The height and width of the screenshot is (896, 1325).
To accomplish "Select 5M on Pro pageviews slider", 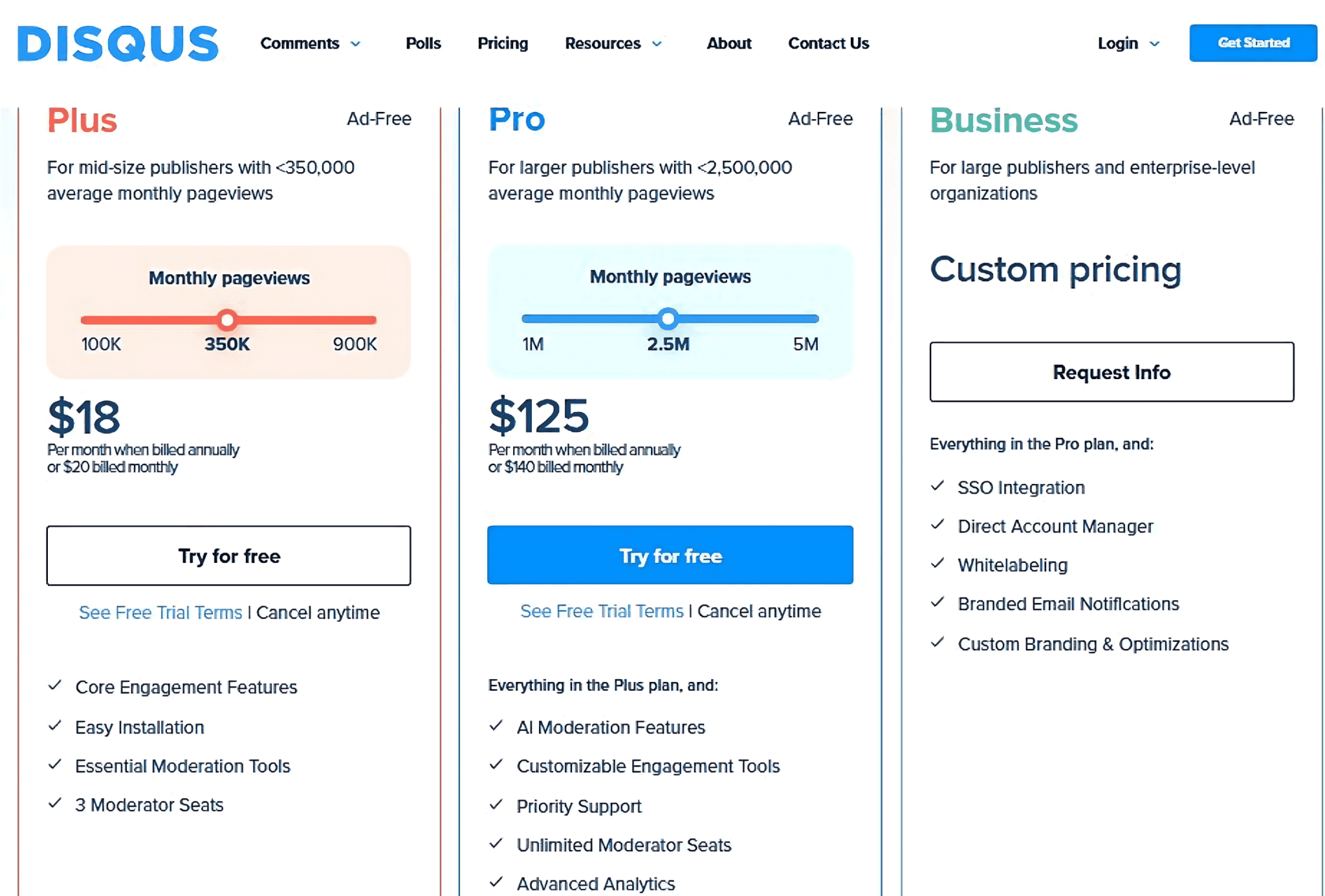I will click(805, 344).
